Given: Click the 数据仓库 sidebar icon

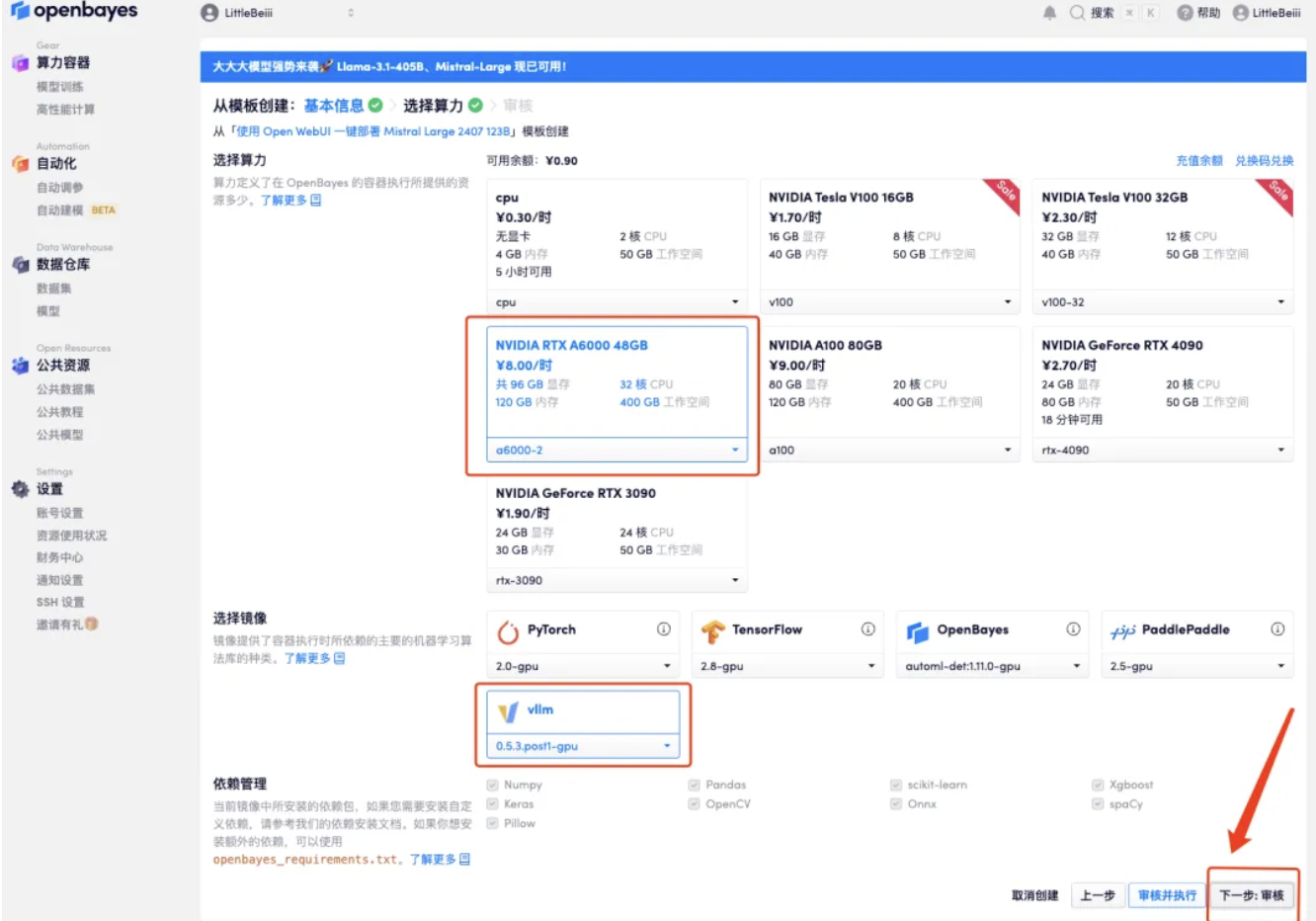Looking at the screenshot, I should tap(20, 265).
